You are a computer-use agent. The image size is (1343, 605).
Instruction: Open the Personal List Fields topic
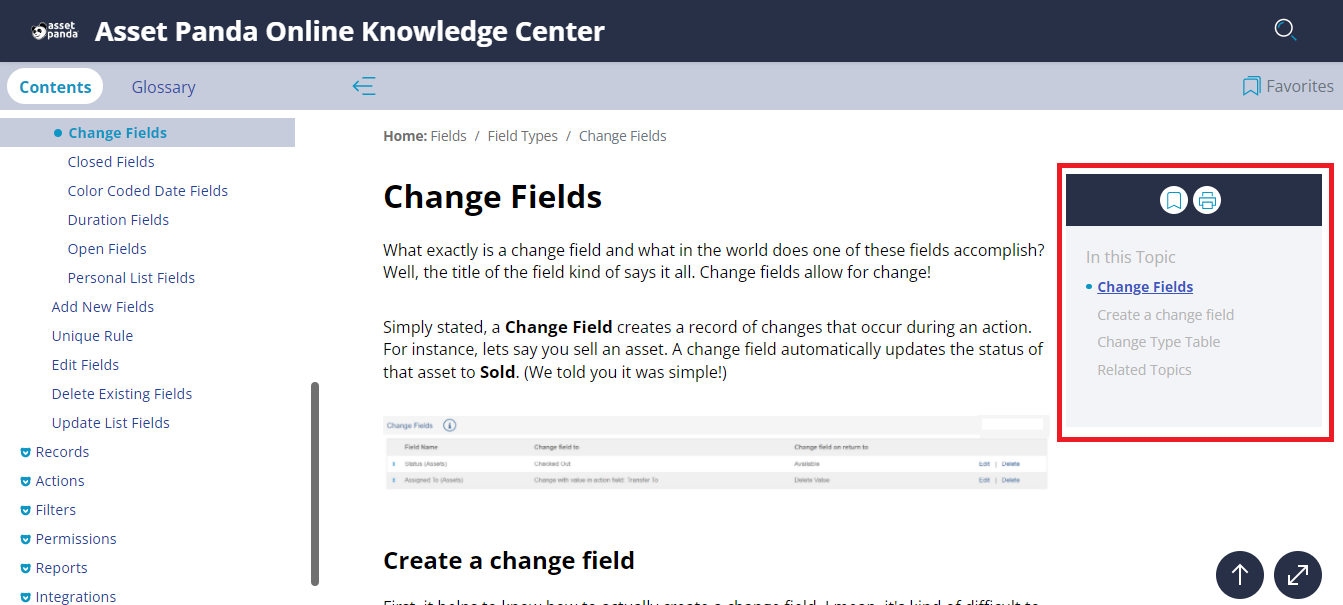pyautogui.click(x=131, y=278)
